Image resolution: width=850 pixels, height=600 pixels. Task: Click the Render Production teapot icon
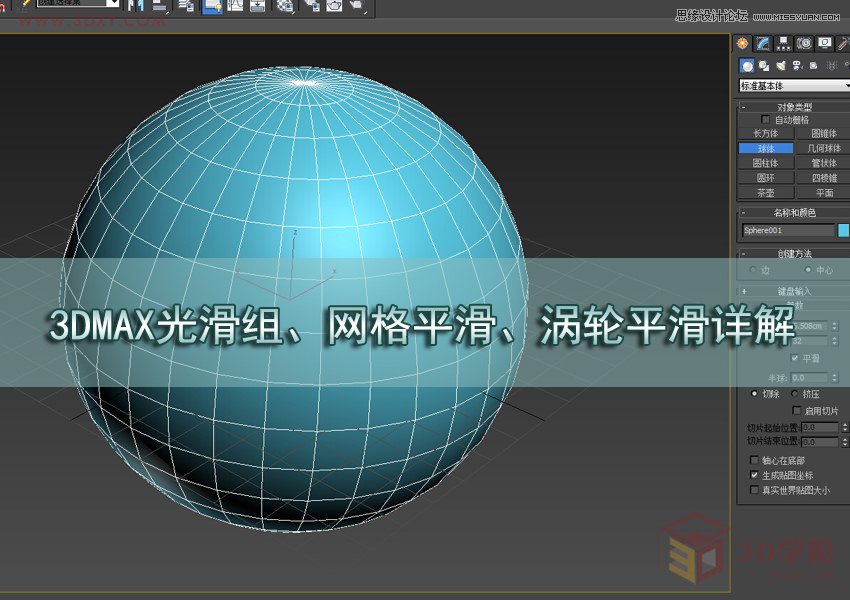[x=334, y=8]
